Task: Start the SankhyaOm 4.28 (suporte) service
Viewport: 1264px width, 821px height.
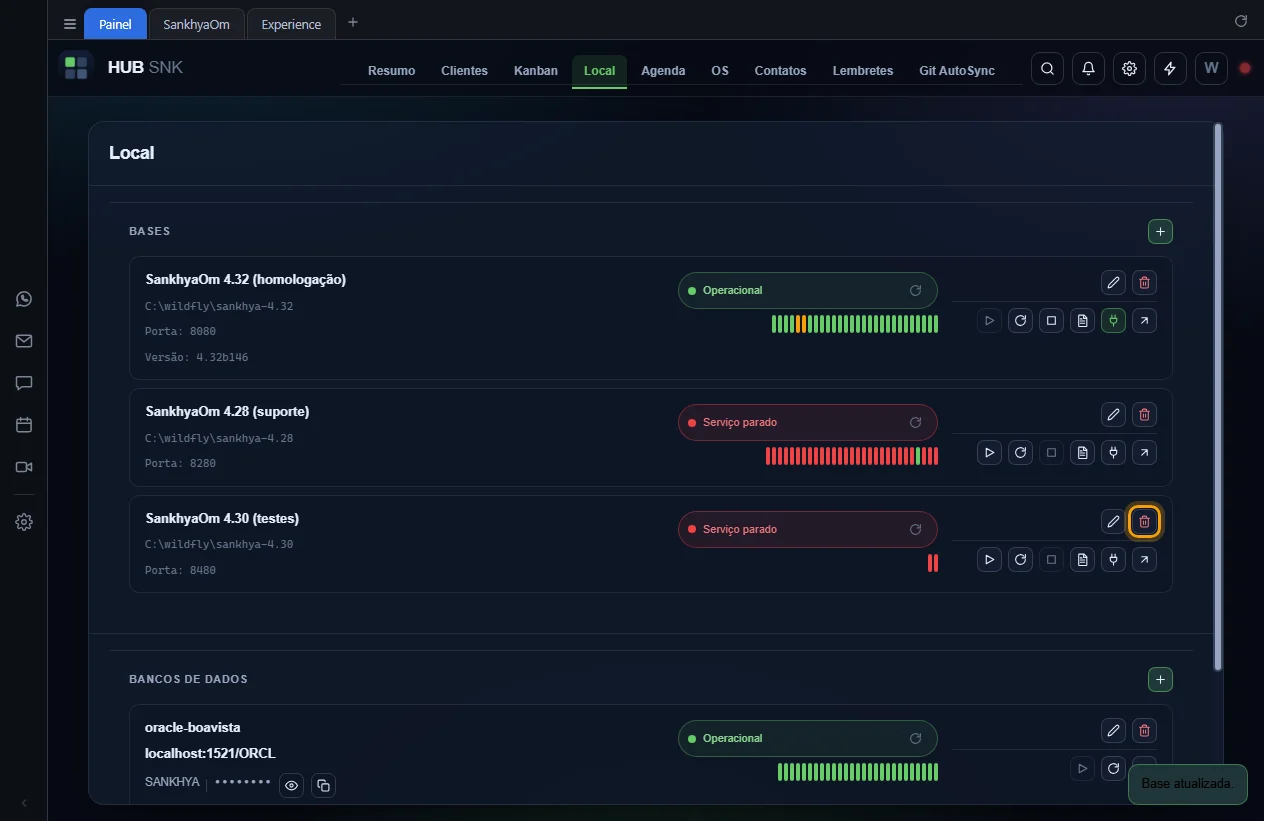Action: pos(989,453)
